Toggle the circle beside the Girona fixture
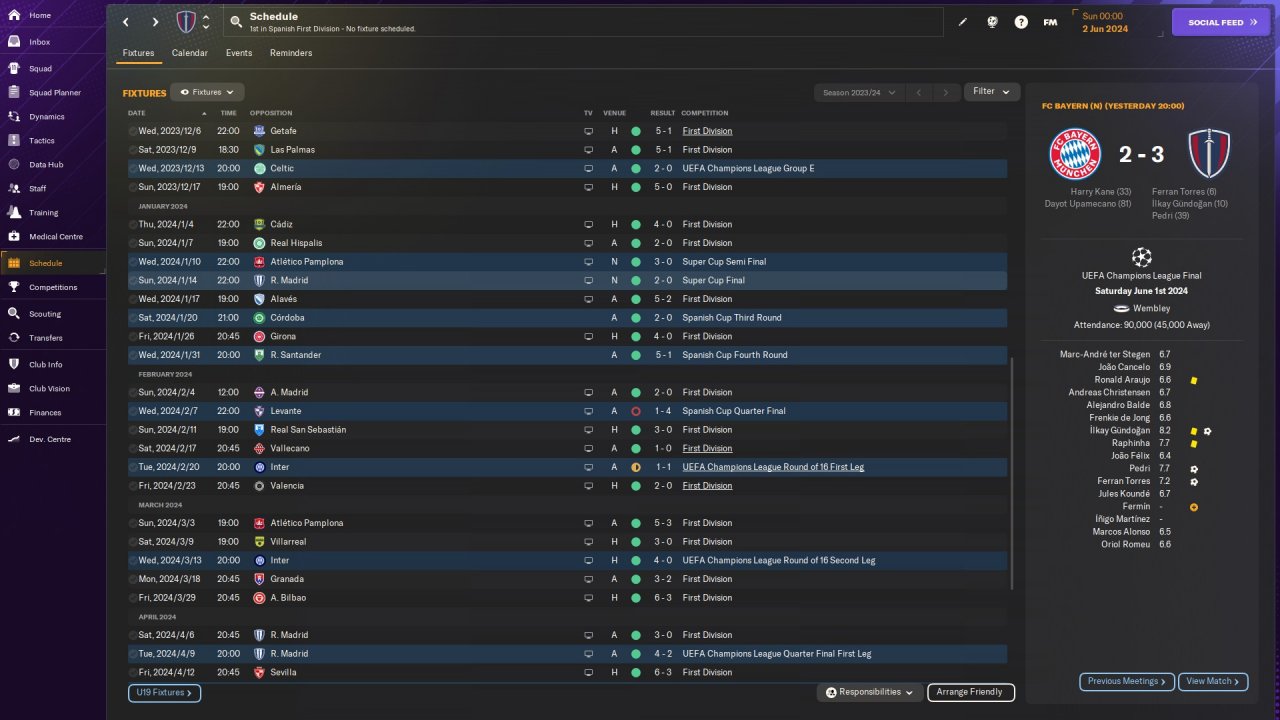 133,337
